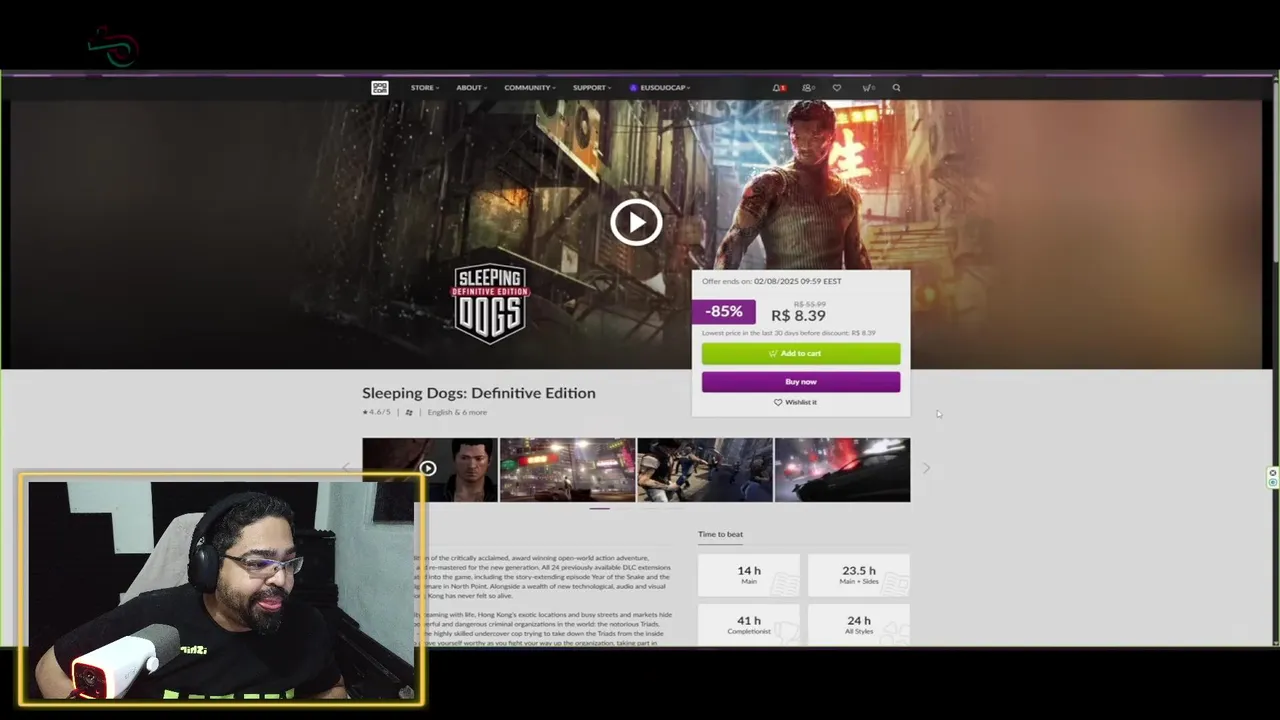
Task: Click the R$ 8.39 price
Action: pyautogui.click(x=798, y=316)
